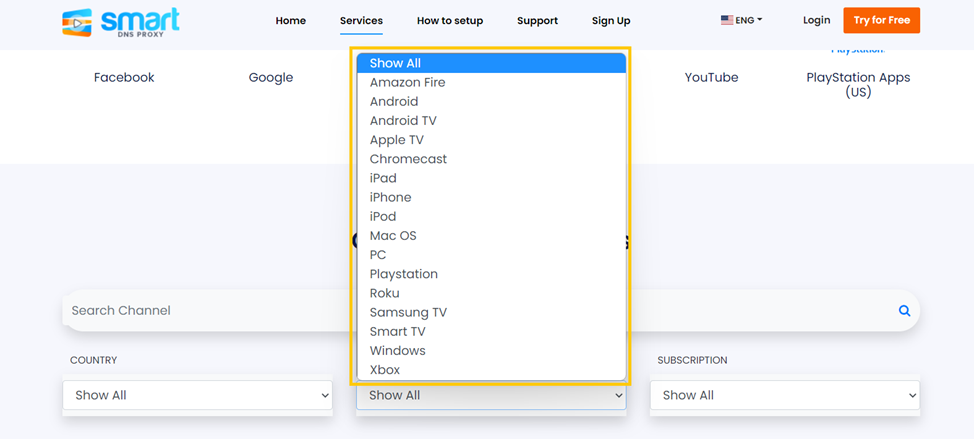974x439 pixels.
Task: Go to How to setup page
Action: click(x=450, y=21)
